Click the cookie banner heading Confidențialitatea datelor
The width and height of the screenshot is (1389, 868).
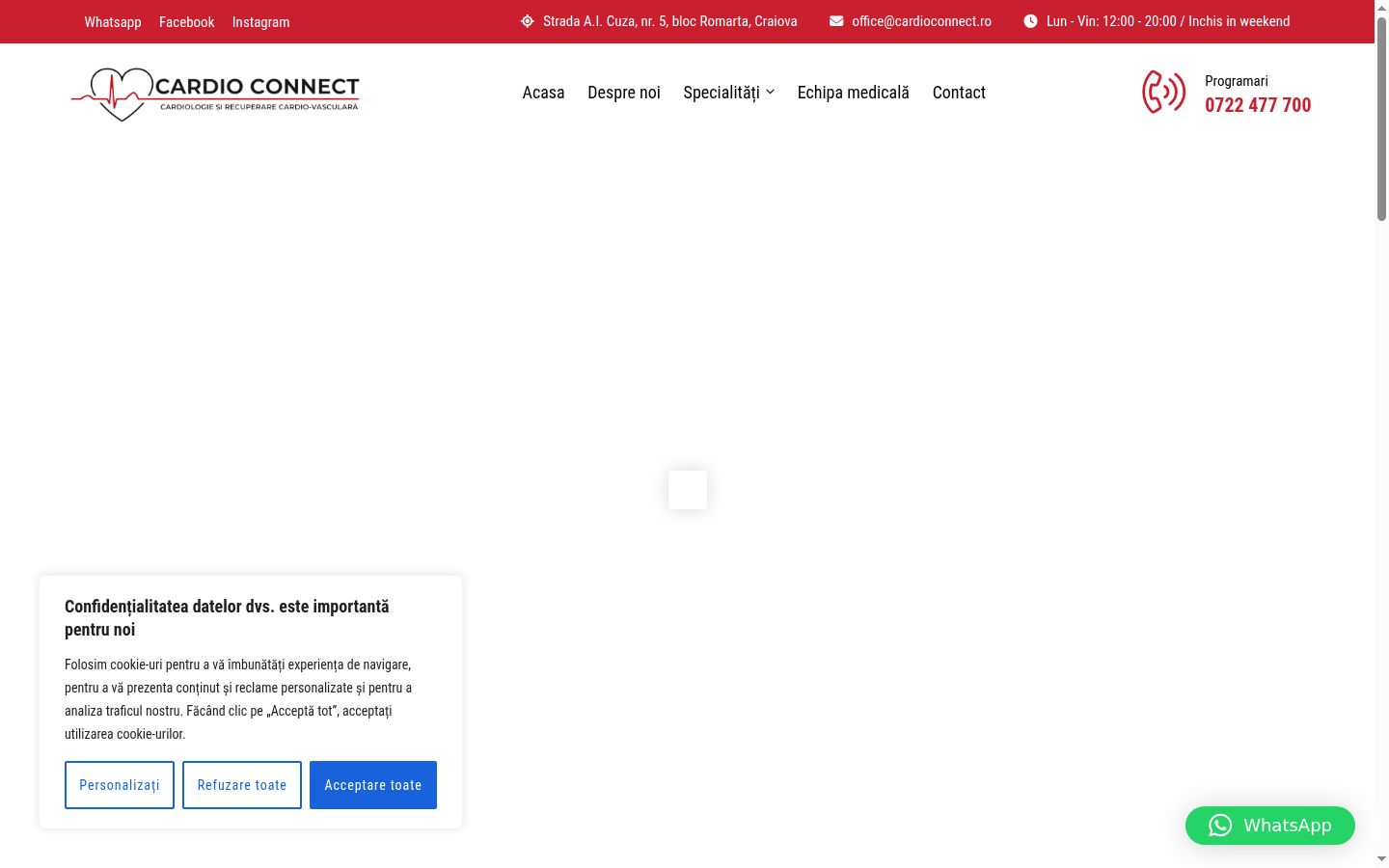click(x=227, y=618)
